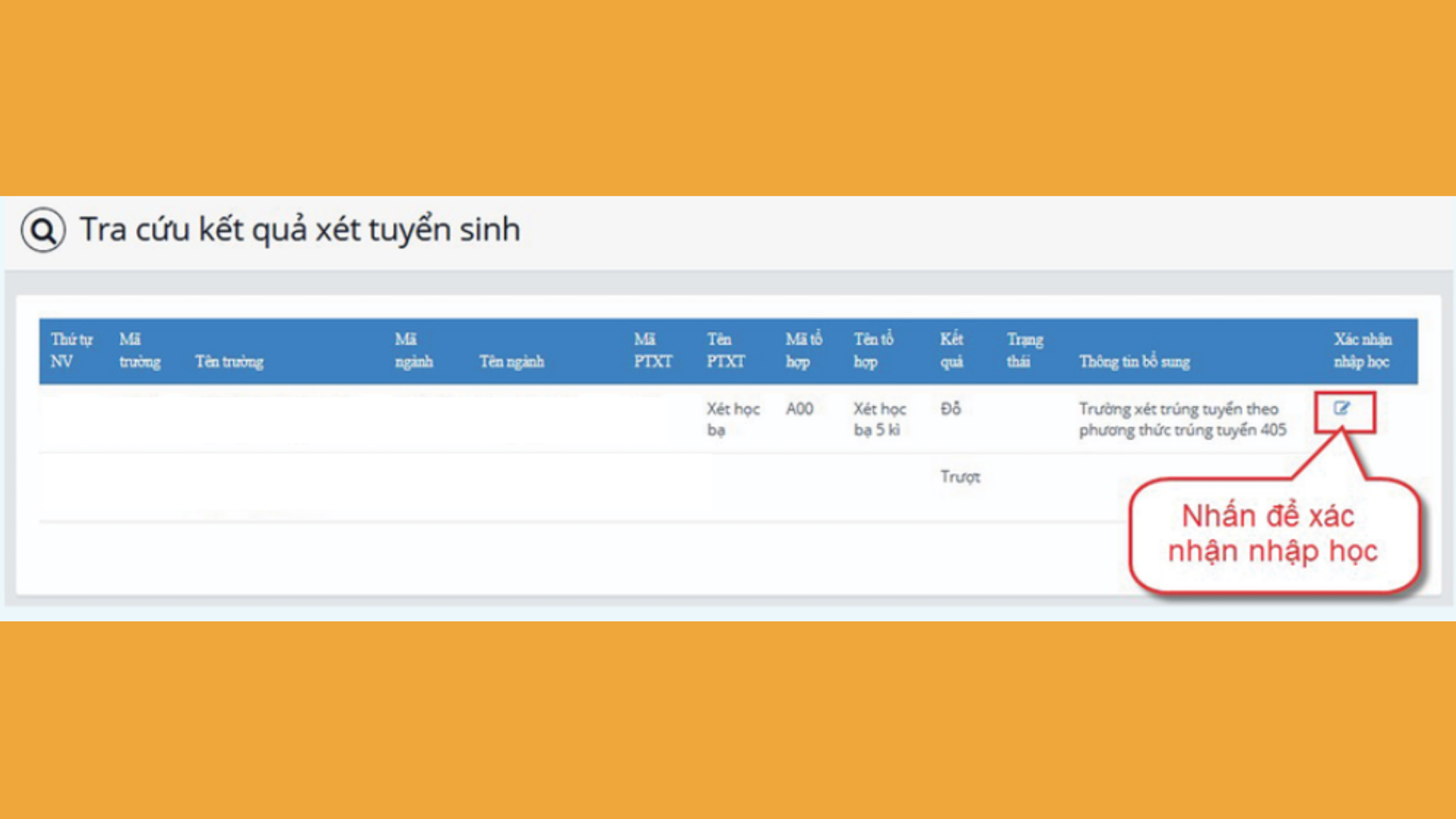
Task: Click the 'Tên trường' column header
Action: 229,362
